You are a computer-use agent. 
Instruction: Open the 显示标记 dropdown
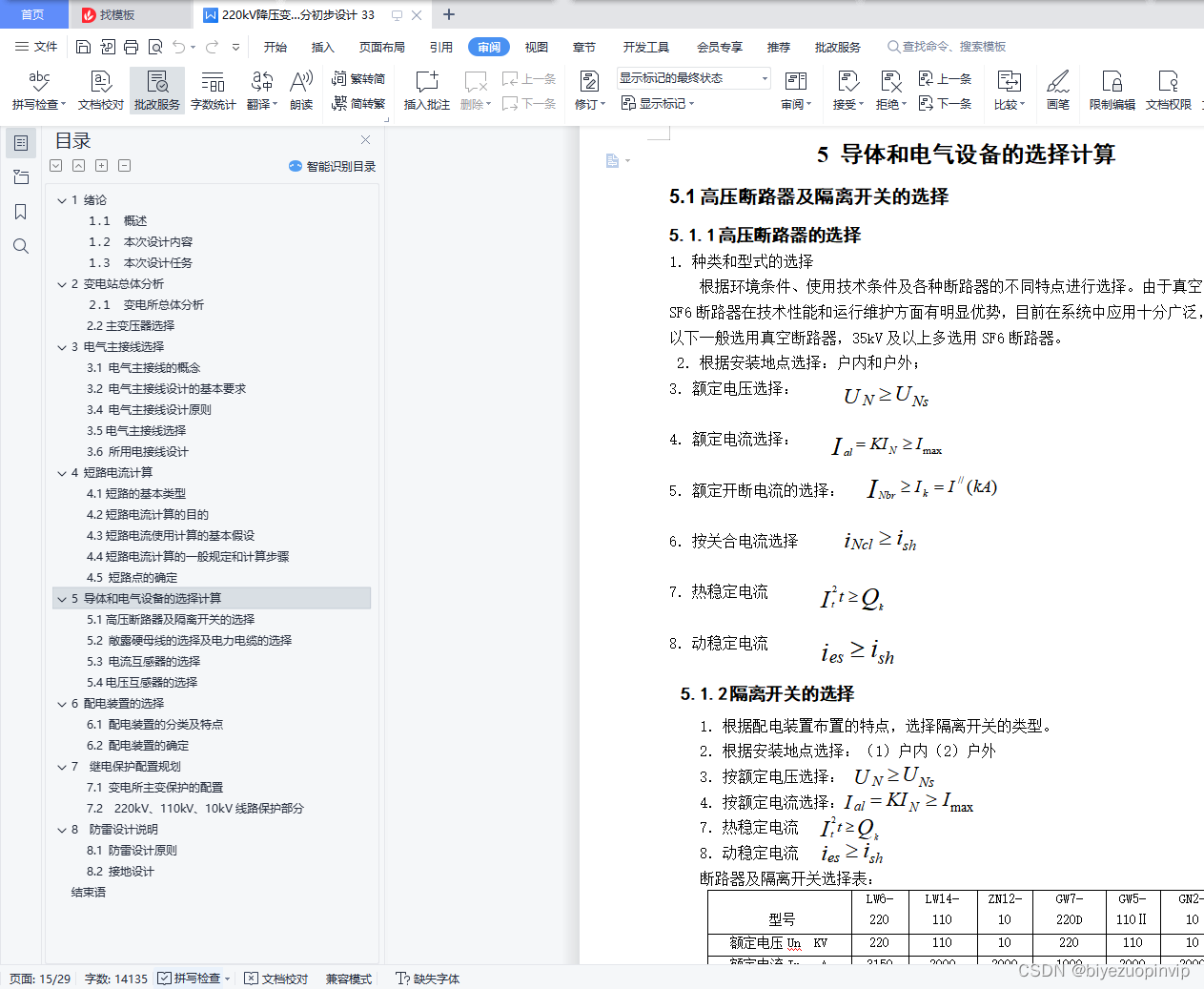658,103
